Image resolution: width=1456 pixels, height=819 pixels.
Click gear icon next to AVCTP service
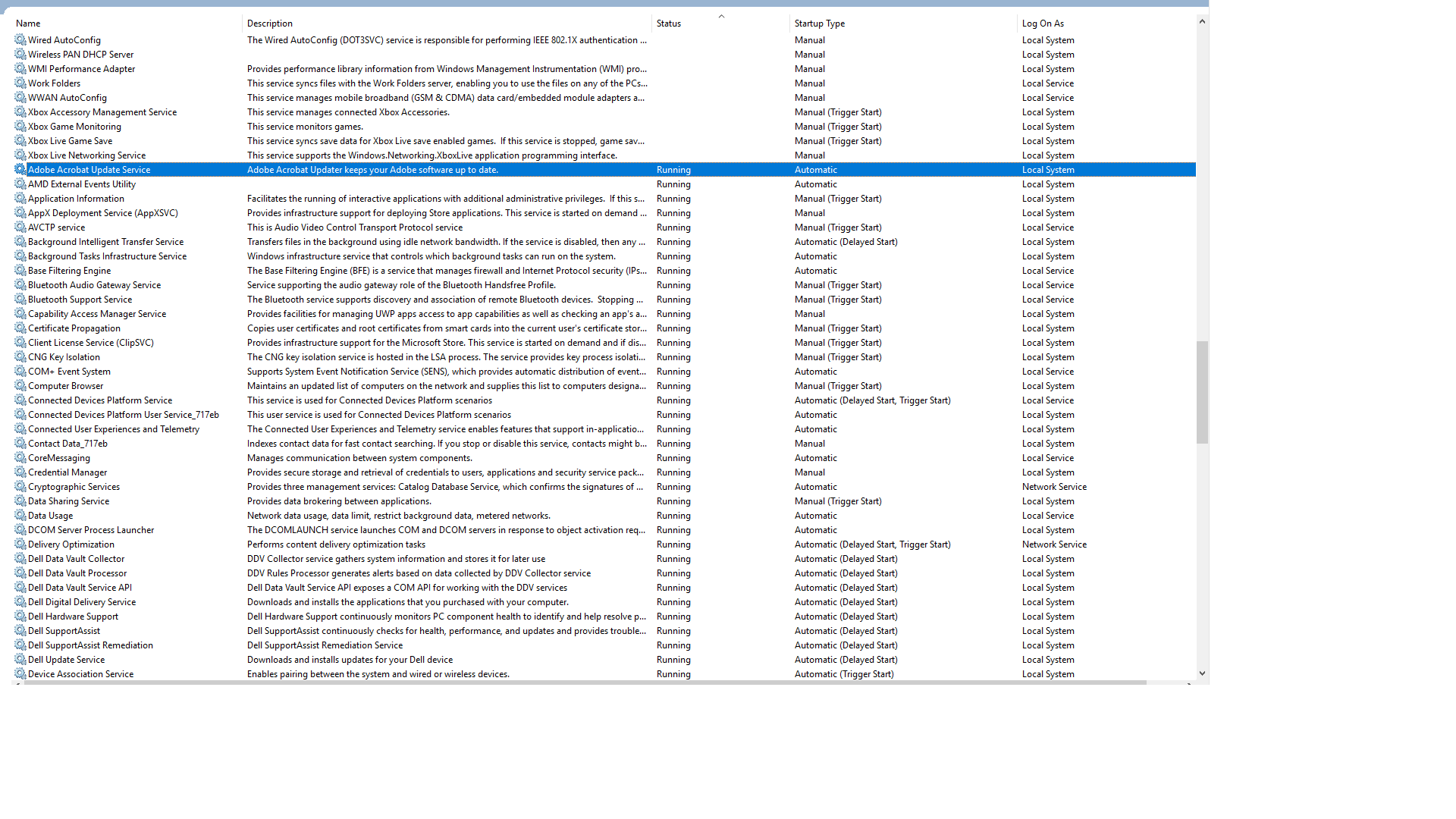pyautogui.click(x=20, y=227)
